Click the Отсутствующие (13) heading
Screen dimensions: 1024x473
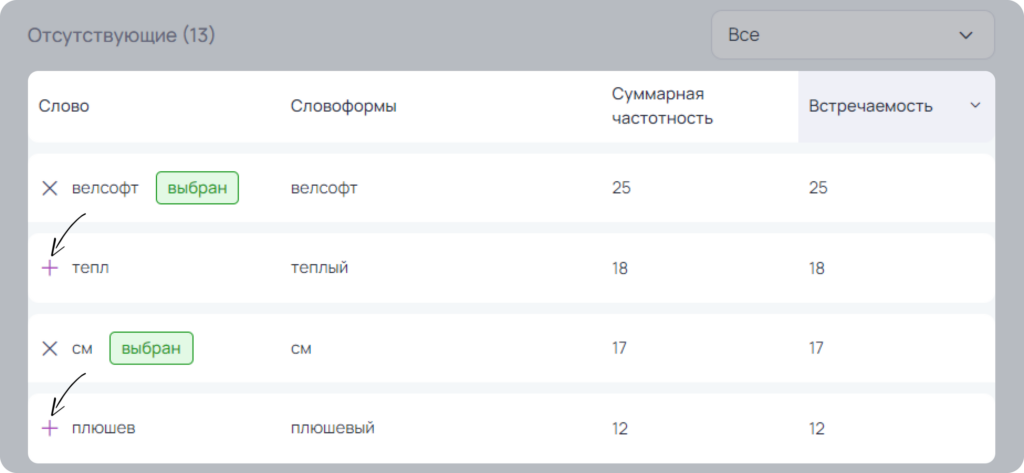coord(121,35)
